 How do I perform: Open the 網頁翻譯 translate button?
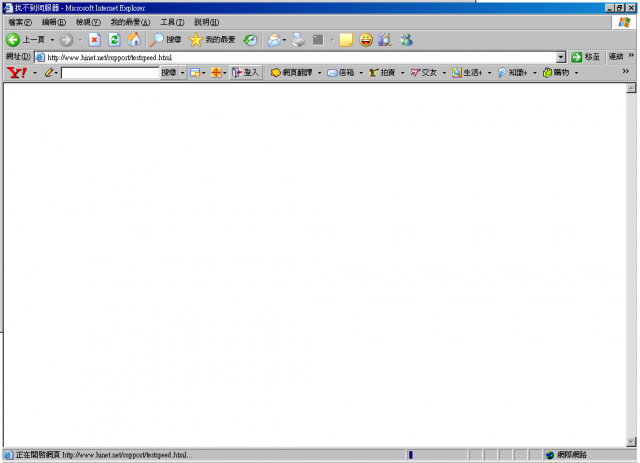pyautogui.click(x=292, y=73)
